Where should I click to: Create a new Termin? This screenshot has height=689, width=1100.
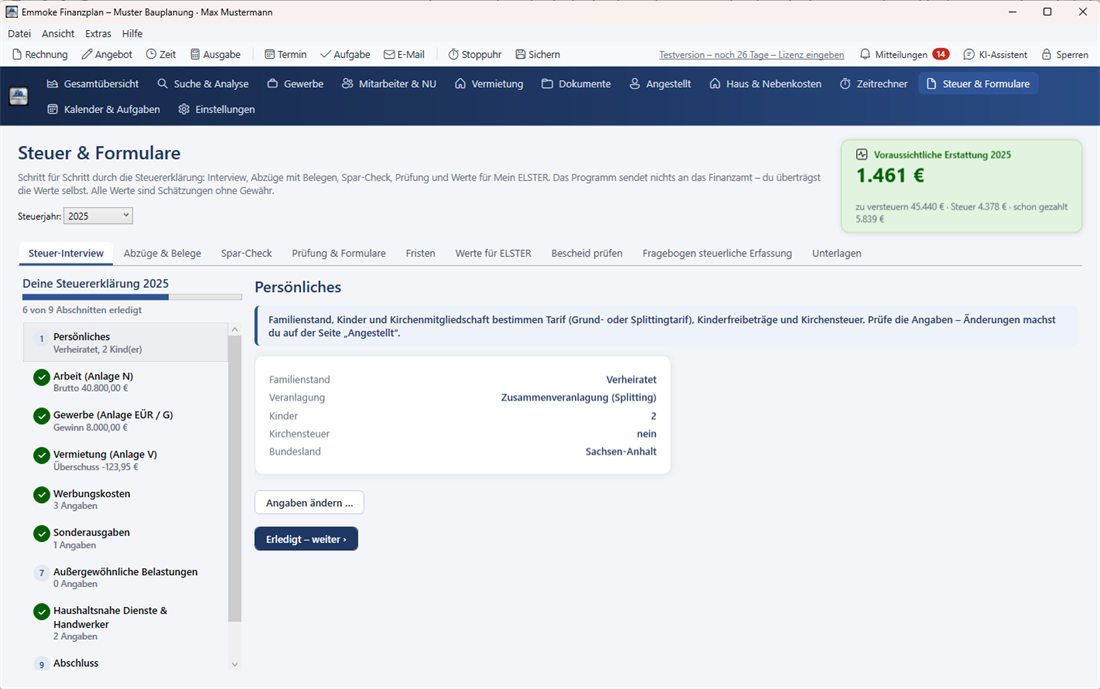[x=286, y=54]
